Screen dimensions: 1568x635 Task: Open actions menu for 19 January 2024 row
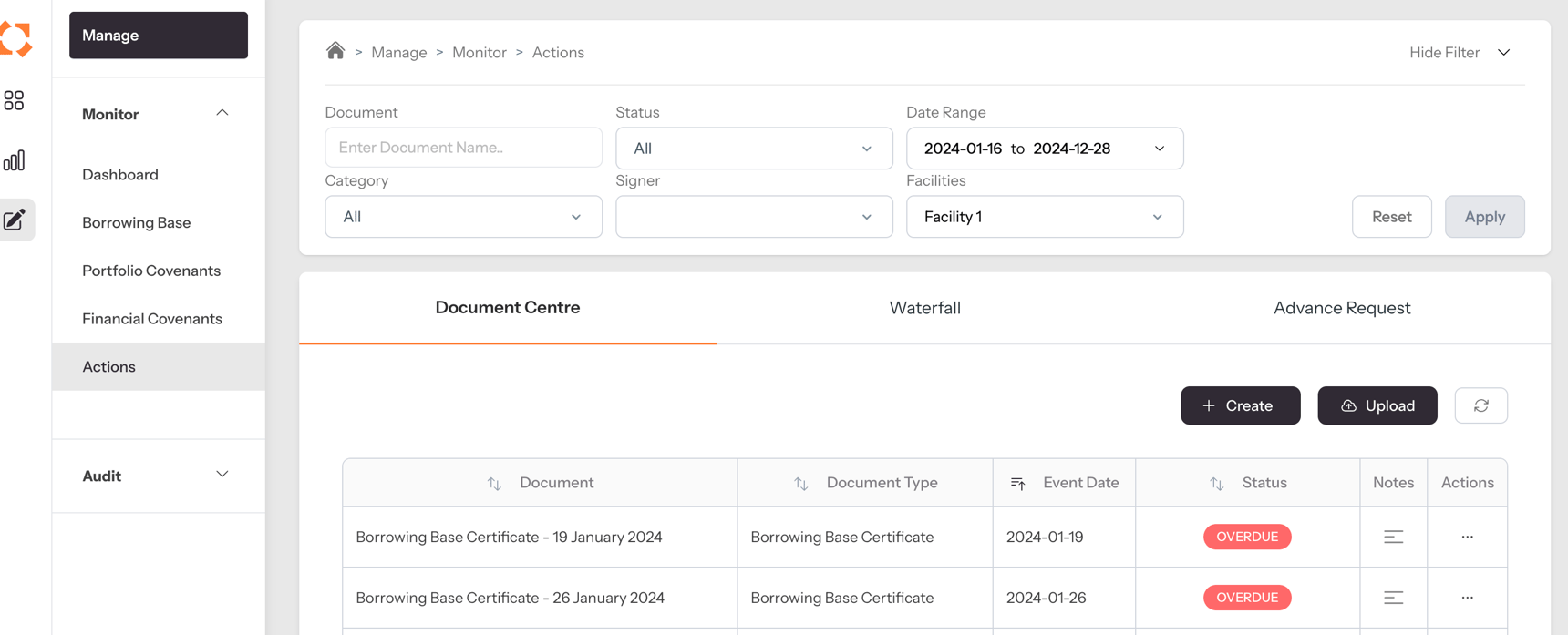1467,537
